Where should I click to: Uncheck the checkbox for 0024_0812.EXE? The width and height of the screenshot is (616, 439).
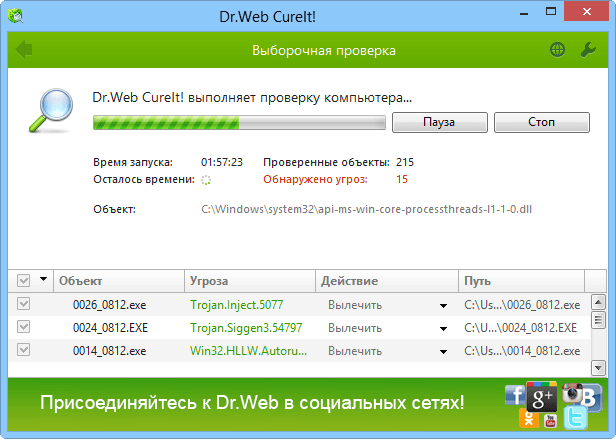coord(24,327)
